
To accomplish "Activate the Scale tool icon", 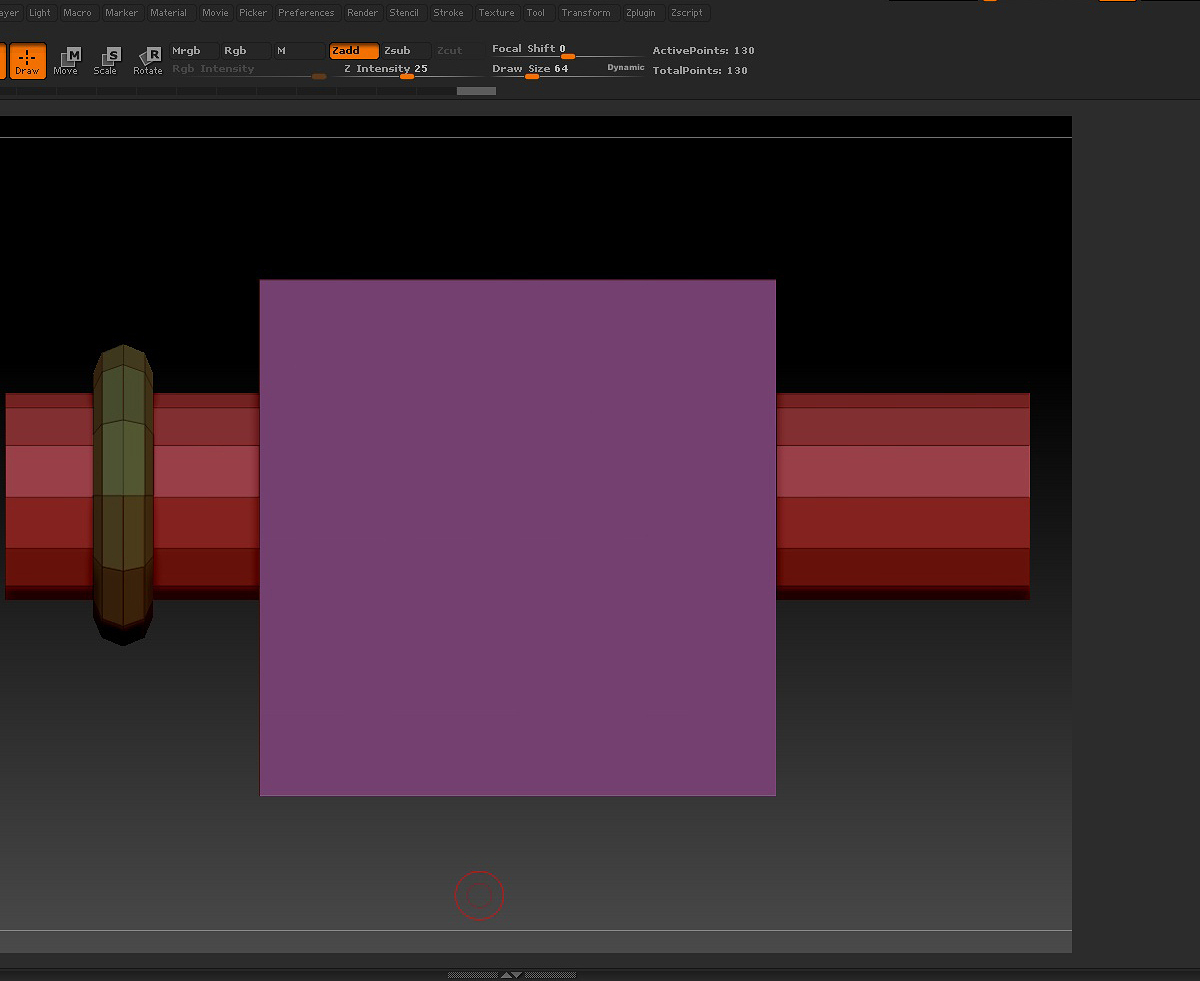I will coord(105,61).
